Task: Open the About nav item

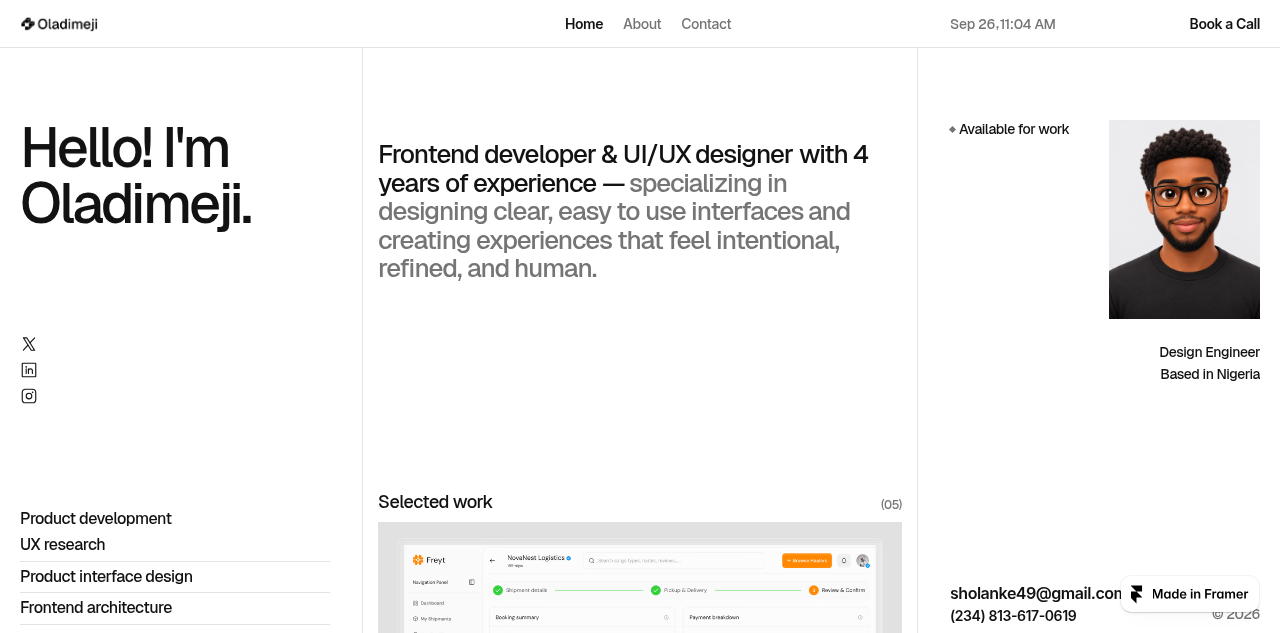Action: [x=642, y=24]
